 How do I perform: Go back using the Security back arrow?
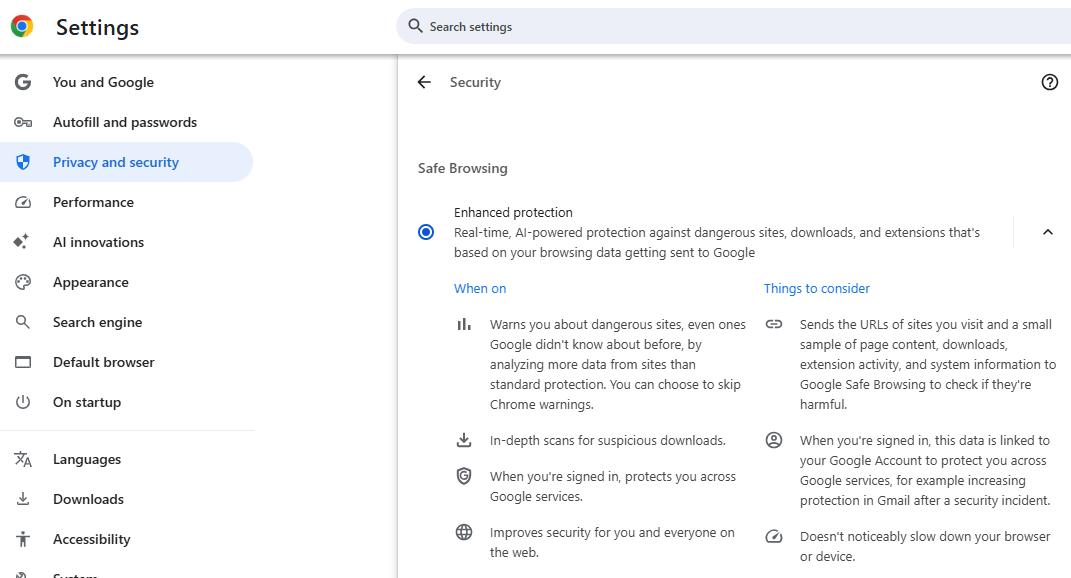click(x=424, y=82)
